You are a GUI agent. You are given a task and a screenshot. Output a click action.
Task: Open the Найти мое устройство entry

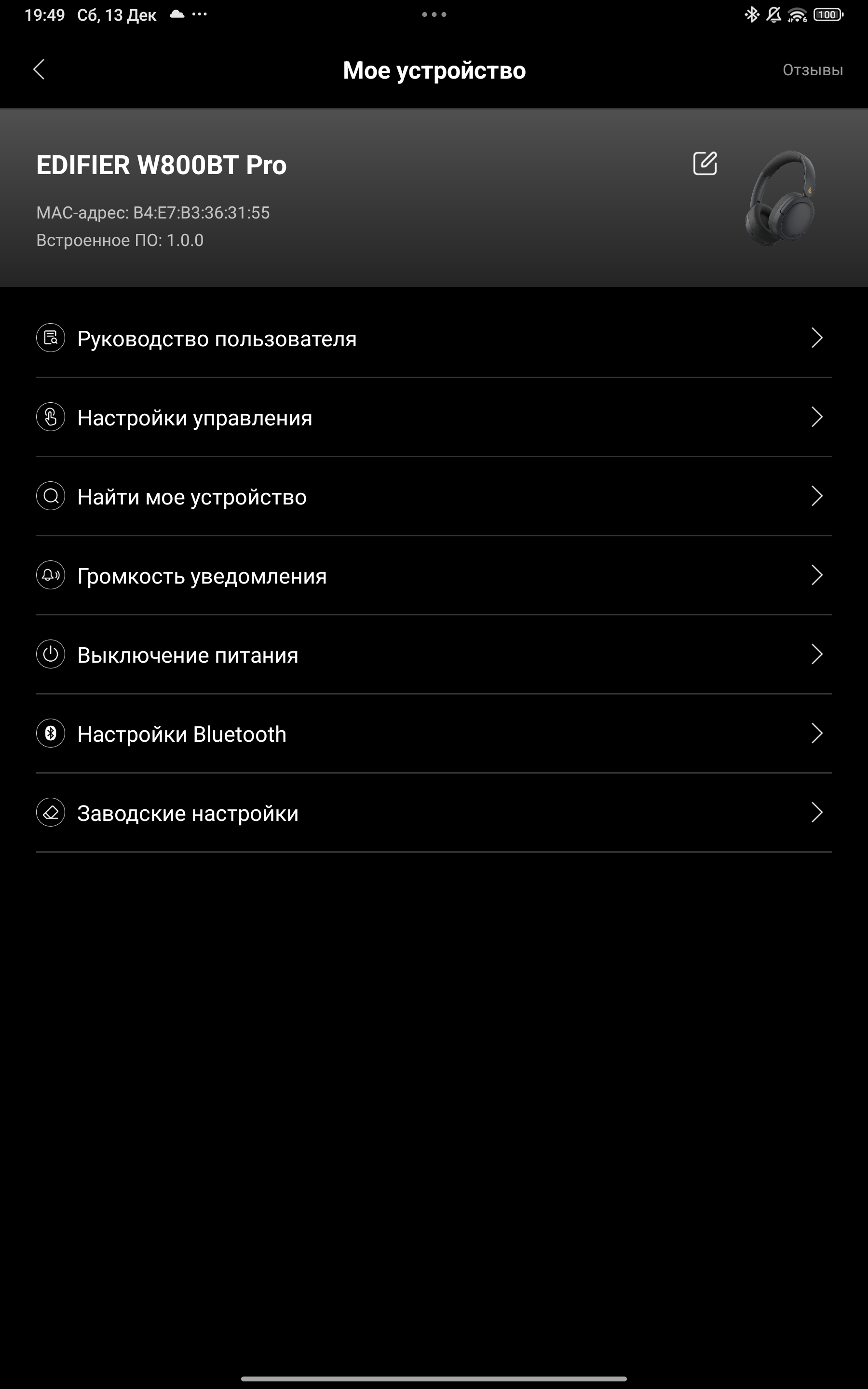434,496
